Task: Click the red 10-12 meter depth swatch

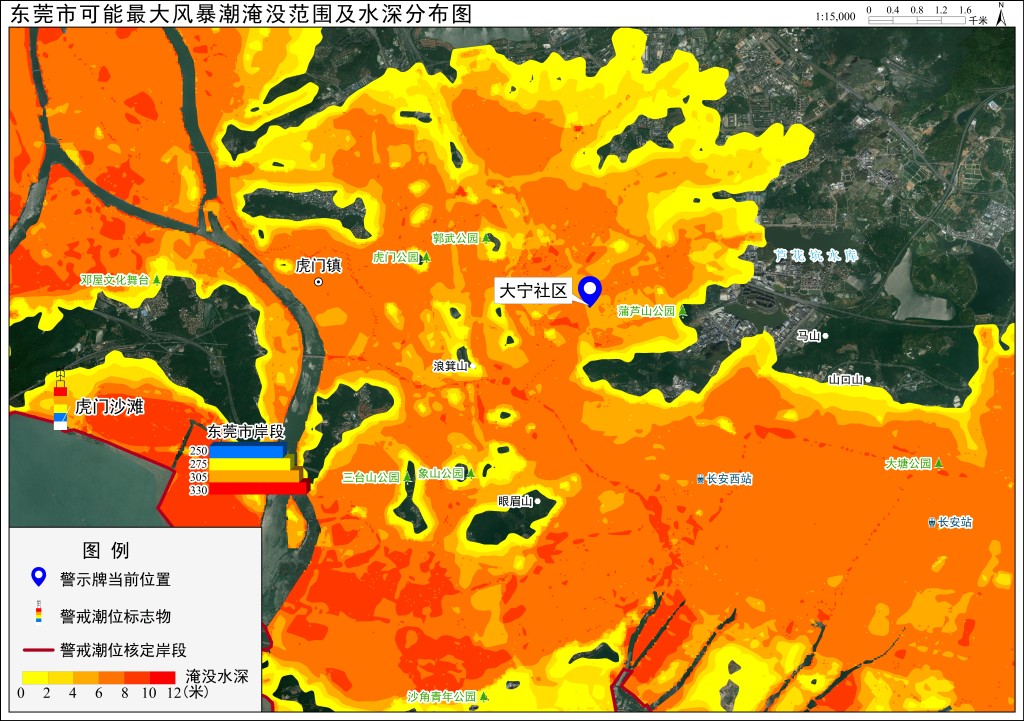Action: [x=163, y=677]
